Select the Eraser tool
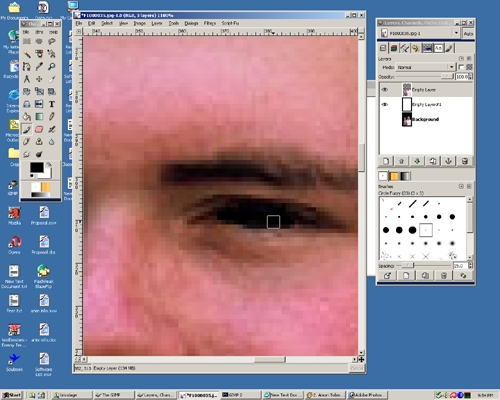 pyautogui.click(x=39, y=129)
